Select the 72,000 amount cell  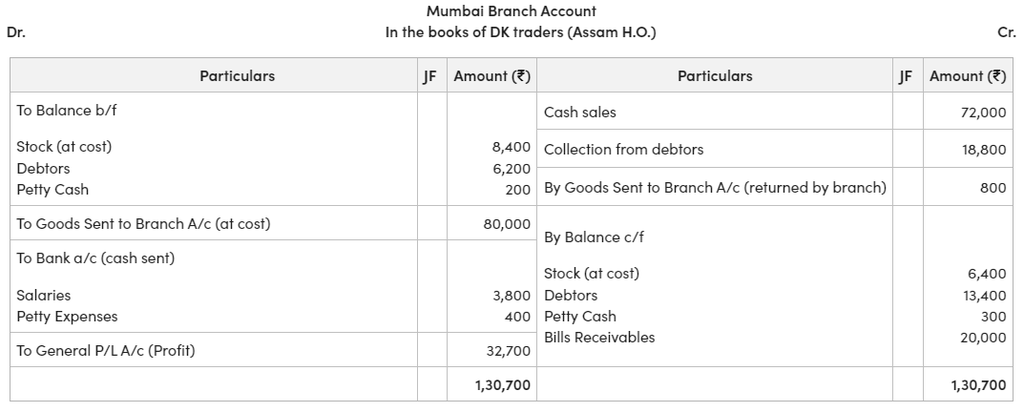pos(983,112)
